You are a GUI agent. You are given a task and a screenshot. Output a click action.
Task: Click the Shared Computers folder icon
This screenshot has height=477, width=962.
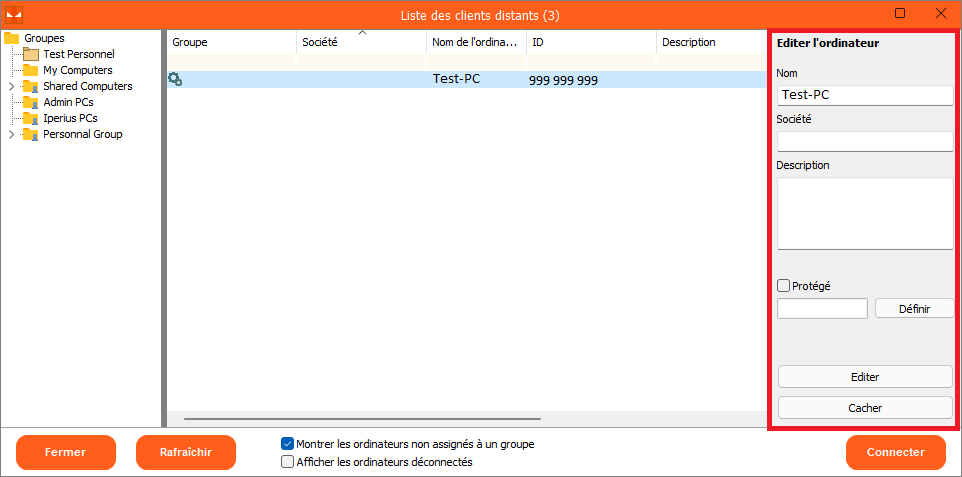pos(31,87)
